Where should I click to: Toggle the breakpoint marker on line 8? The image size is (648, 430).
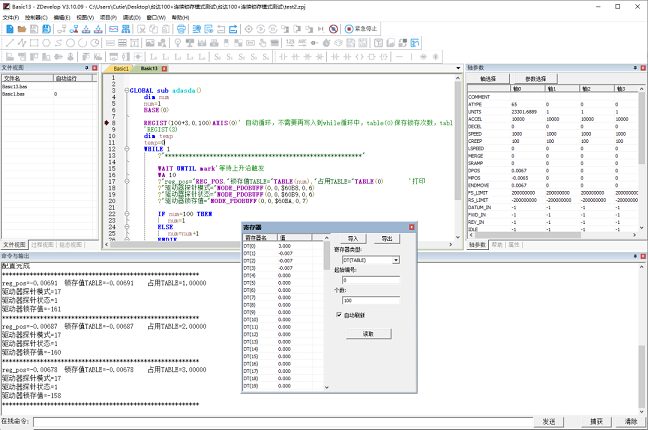[x=107, y=123]
